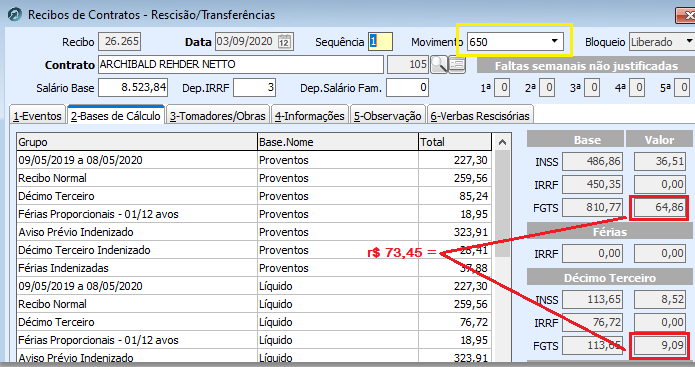Select the Aviso Prévio Indenizado Proventos row

254,232
